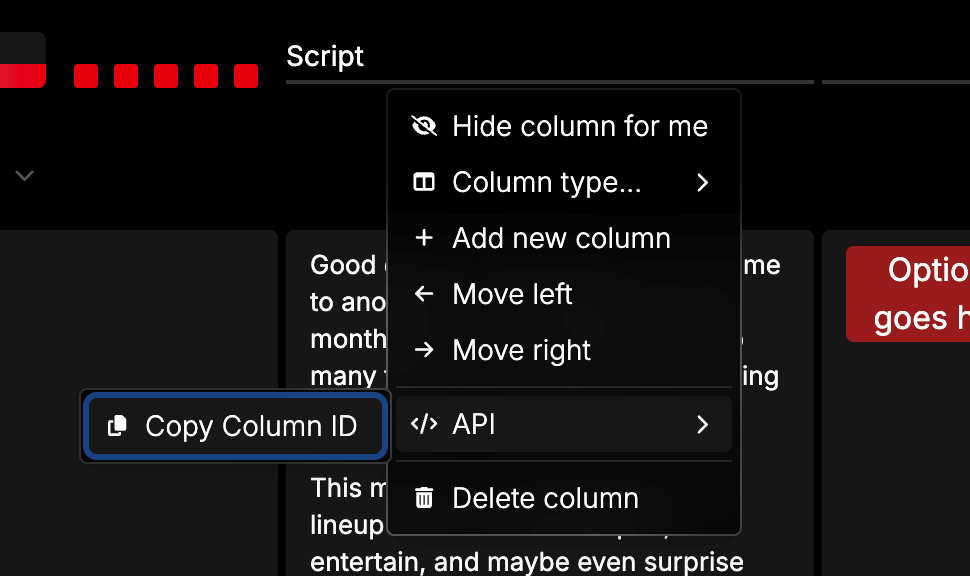
Task: Expand the API submenu chevron
Action: tap(702, 424)
